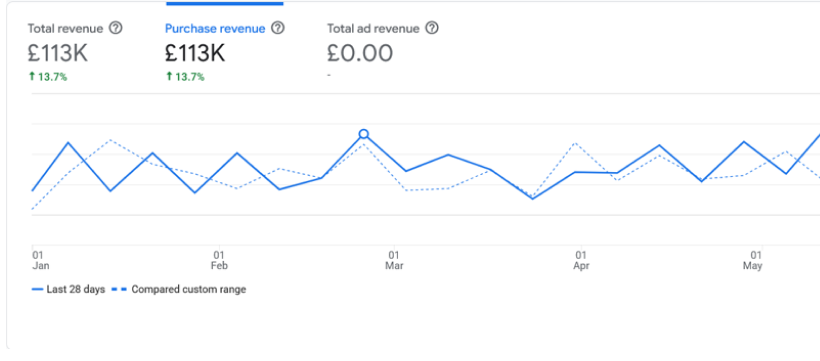Click the 01 Mar axis label
The width and height of the screenshot is (820, 361).
(x=394, y=261)
